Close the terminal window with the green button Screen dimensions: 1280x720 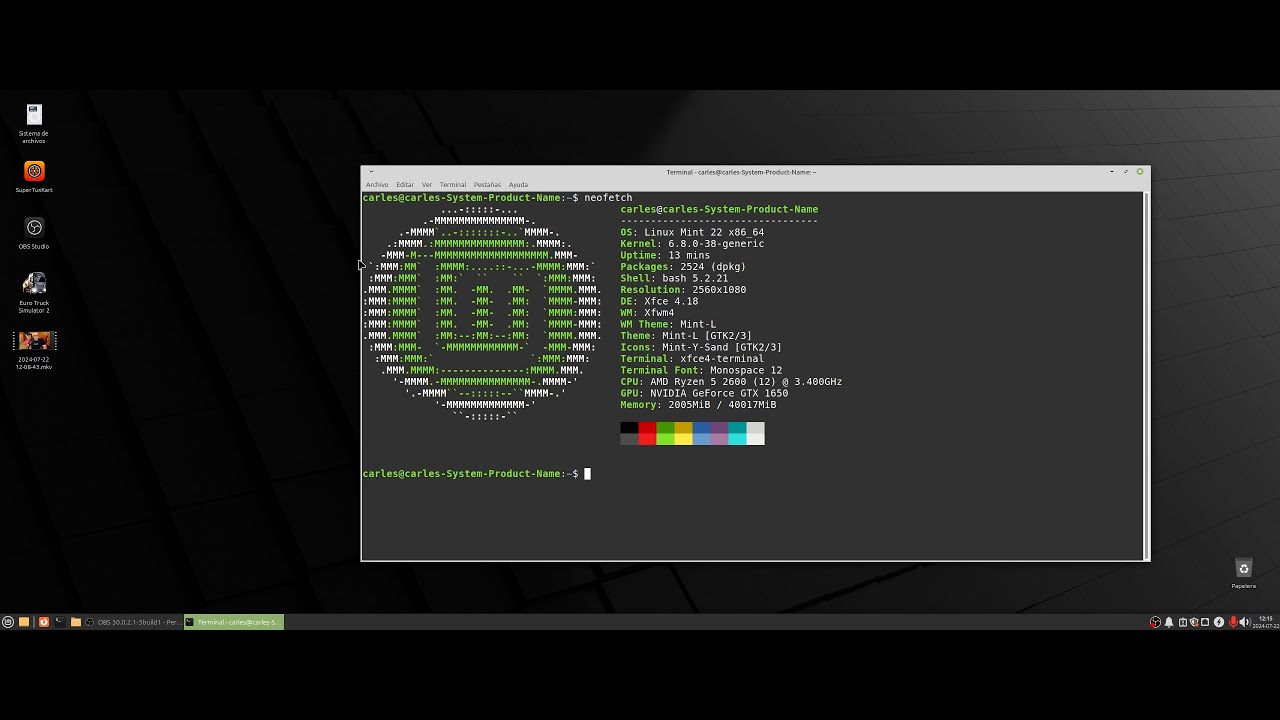tap(1140, 172)
